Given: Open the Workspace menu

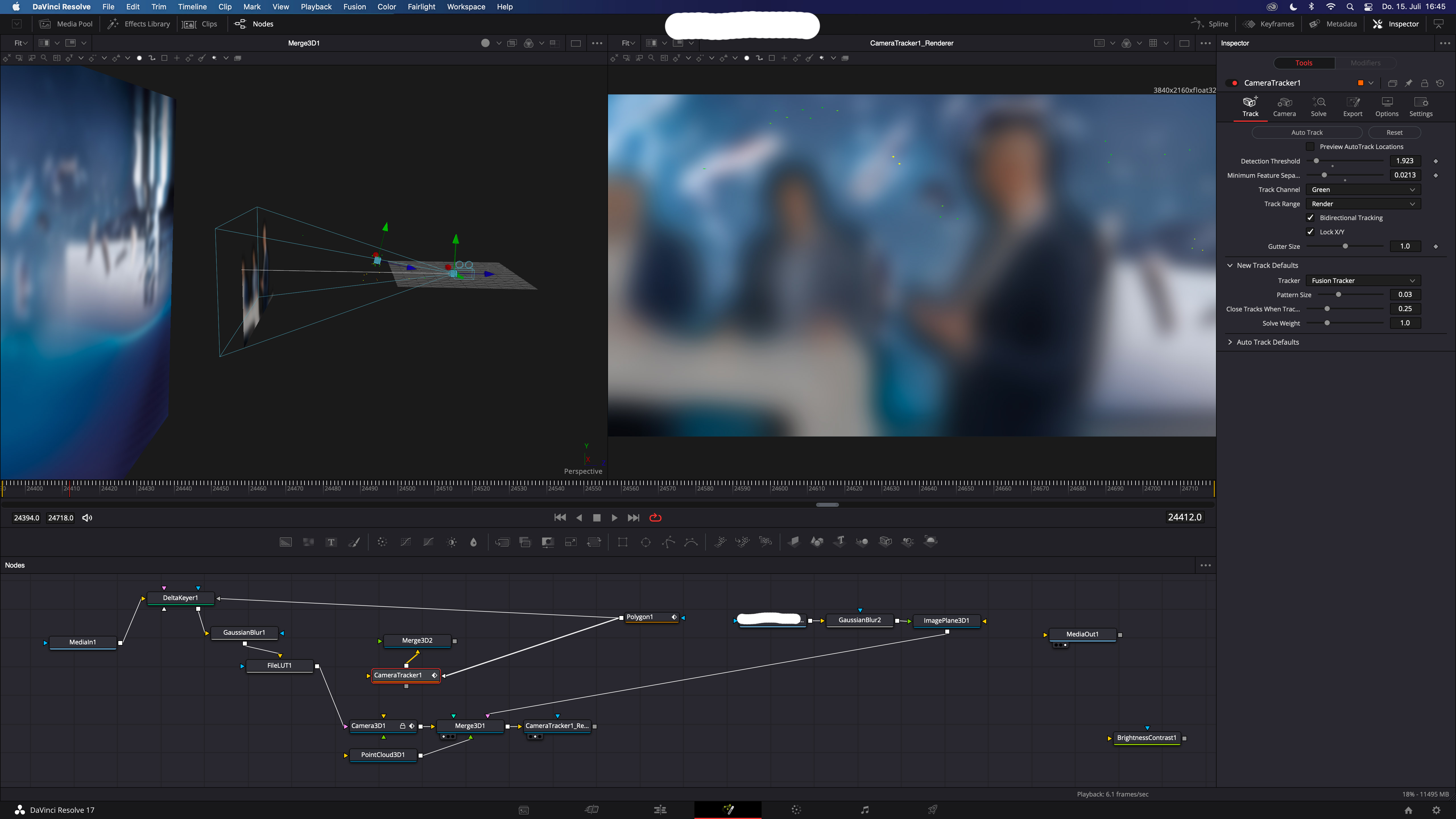Looking at the screenshot, I should tap(466, 7).
